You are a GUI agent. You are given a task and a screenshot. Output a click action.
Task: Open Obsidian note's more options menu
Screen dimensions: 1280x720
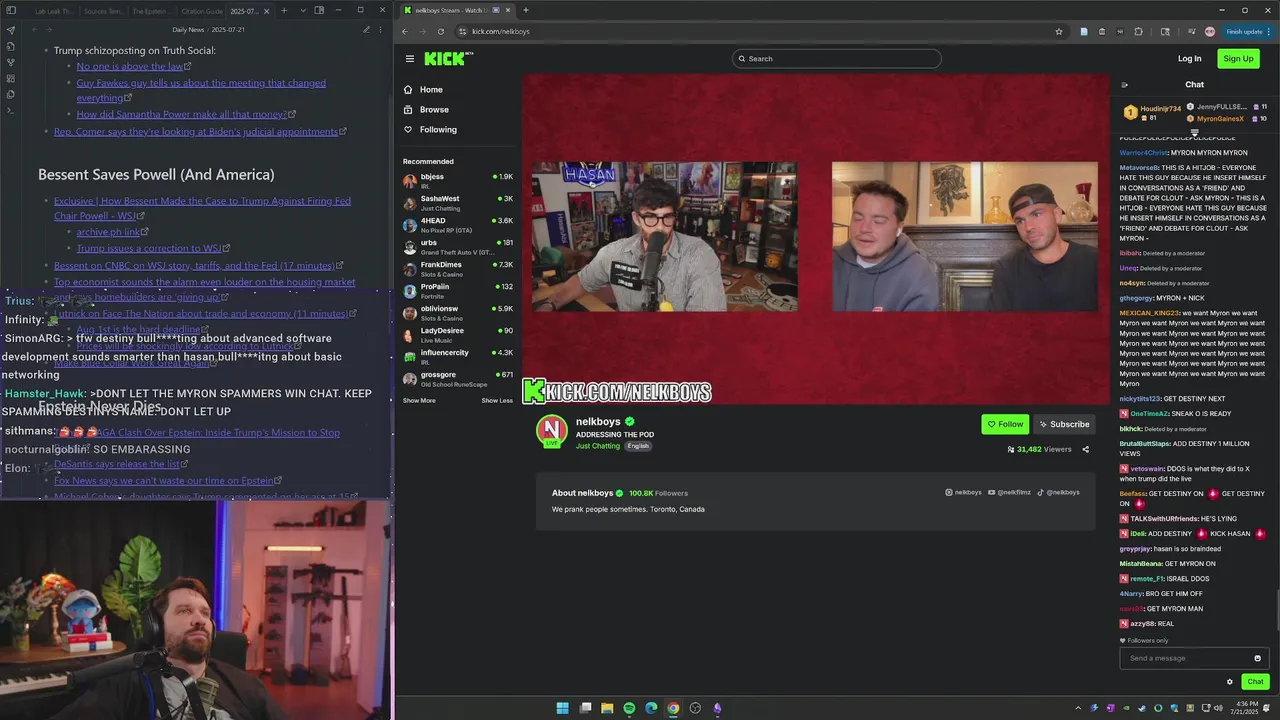381,30
